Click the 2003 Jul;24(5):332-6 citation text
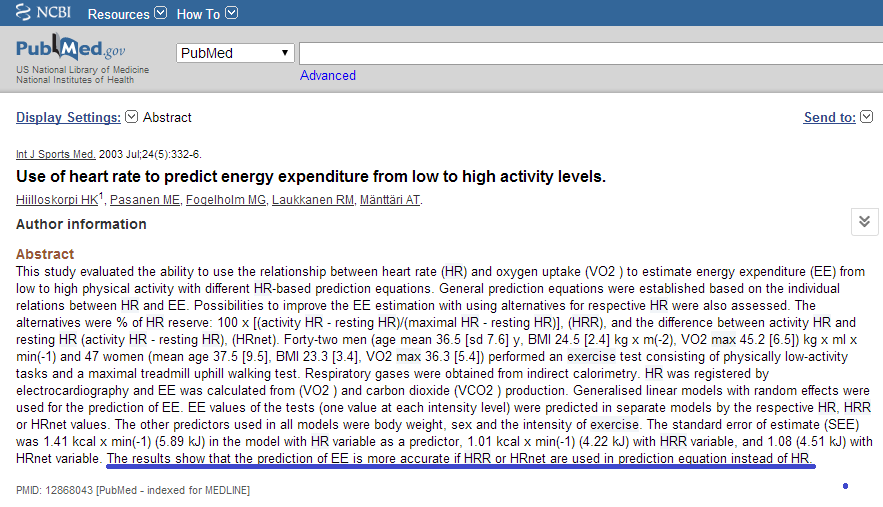This screenshot has width=883, height=507. 150,154
